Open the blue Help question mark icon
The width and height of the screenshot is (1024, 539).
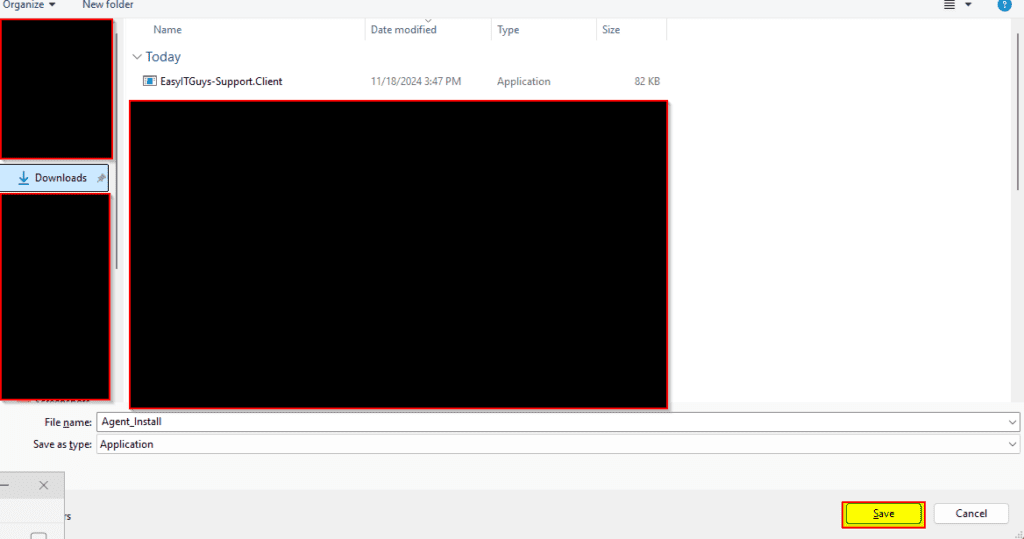(1004, 5)
